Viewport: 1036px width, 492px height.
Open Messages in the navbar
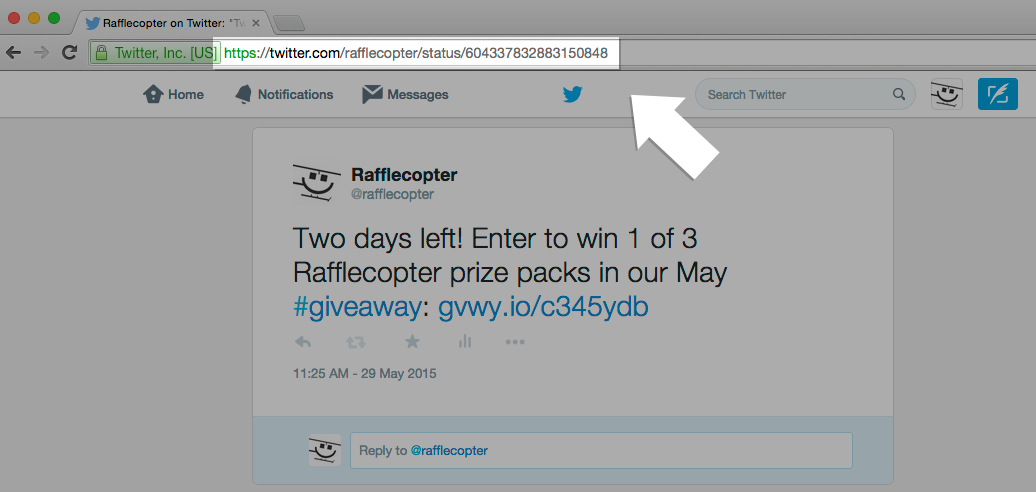tap(405, 94)
